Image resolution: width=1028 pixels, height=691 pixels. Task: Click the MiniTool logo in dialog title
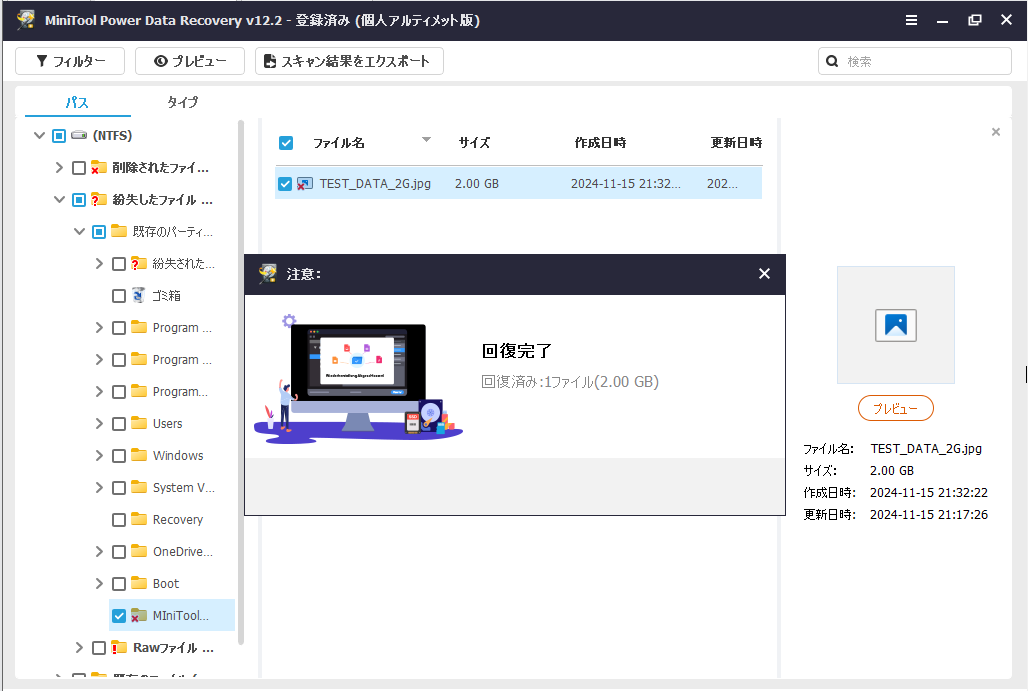click(267, 273)
